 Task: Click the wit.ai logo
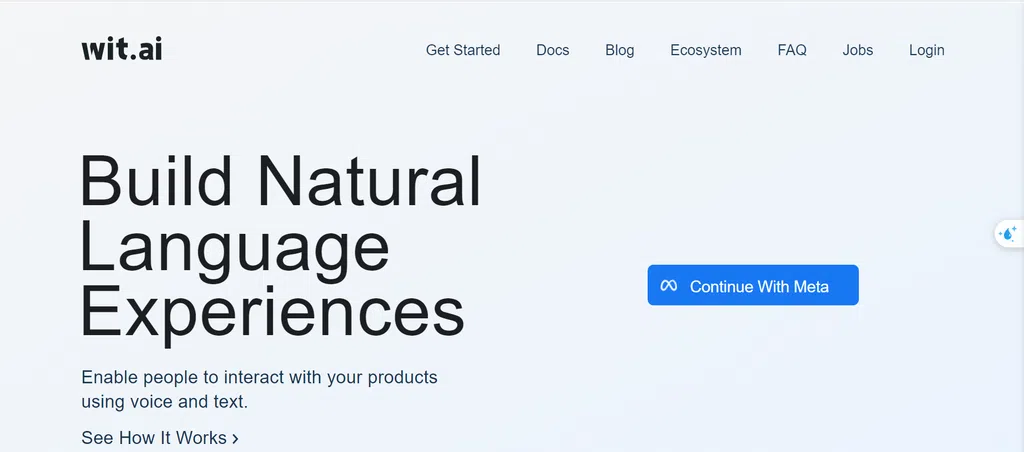(x=121, y=50)
